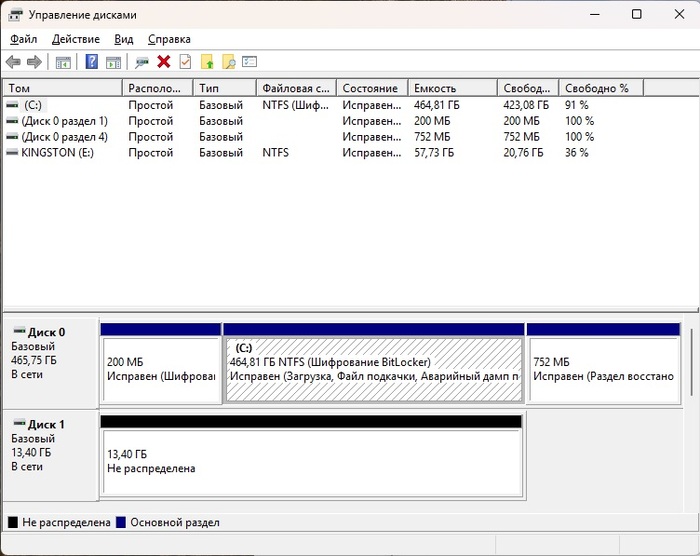700x556 pixels.
Task: Open Help via blue question mark icon
Action: point(91,62)
